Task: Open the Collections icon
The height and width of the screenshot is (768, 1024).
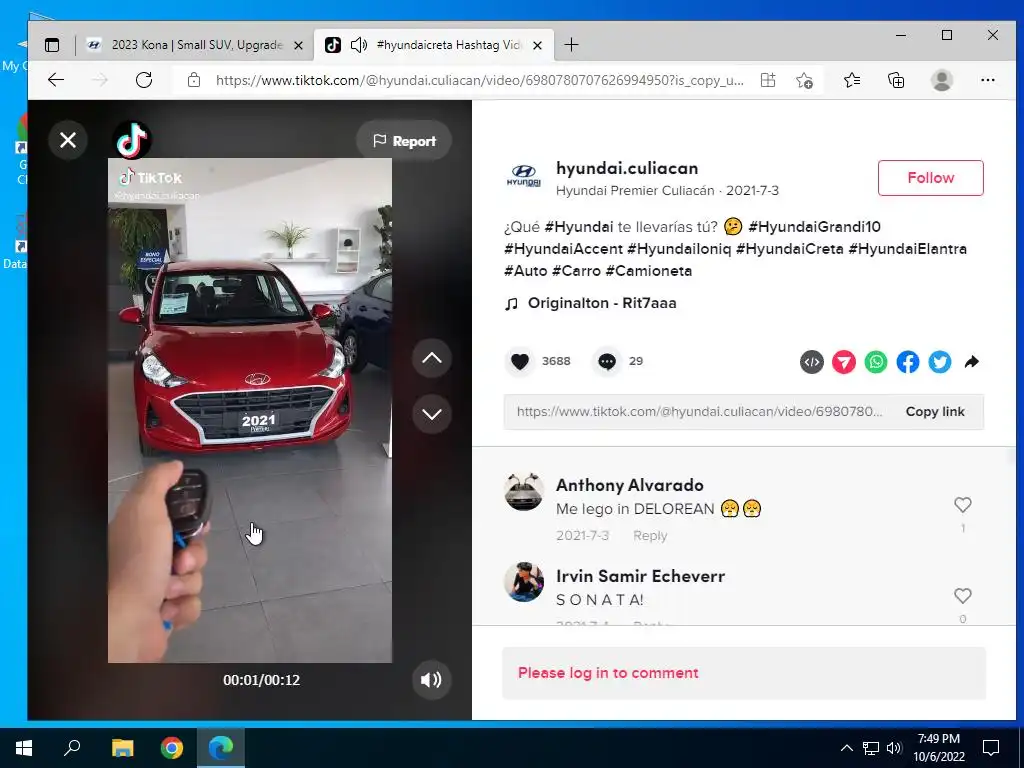Action: 896,80
